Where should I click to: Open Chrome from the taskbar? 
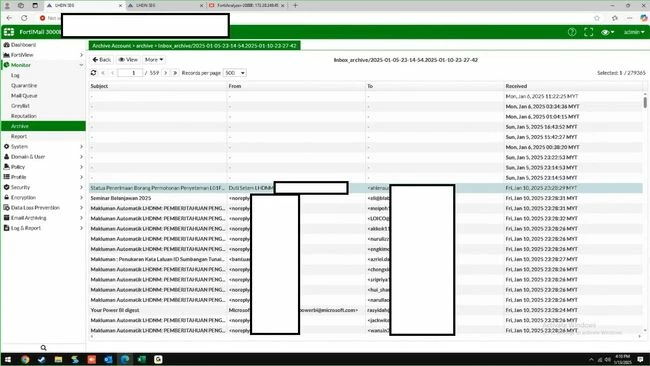(25, 359)
